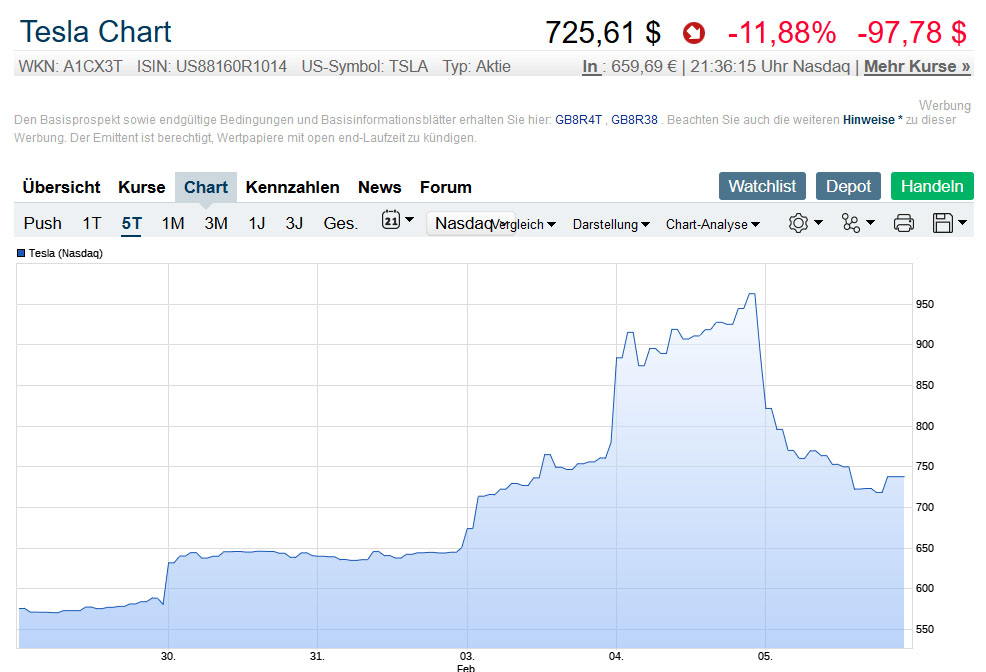
Task: Add Tesla to the Watchlist
Action: tap(762, 186)
